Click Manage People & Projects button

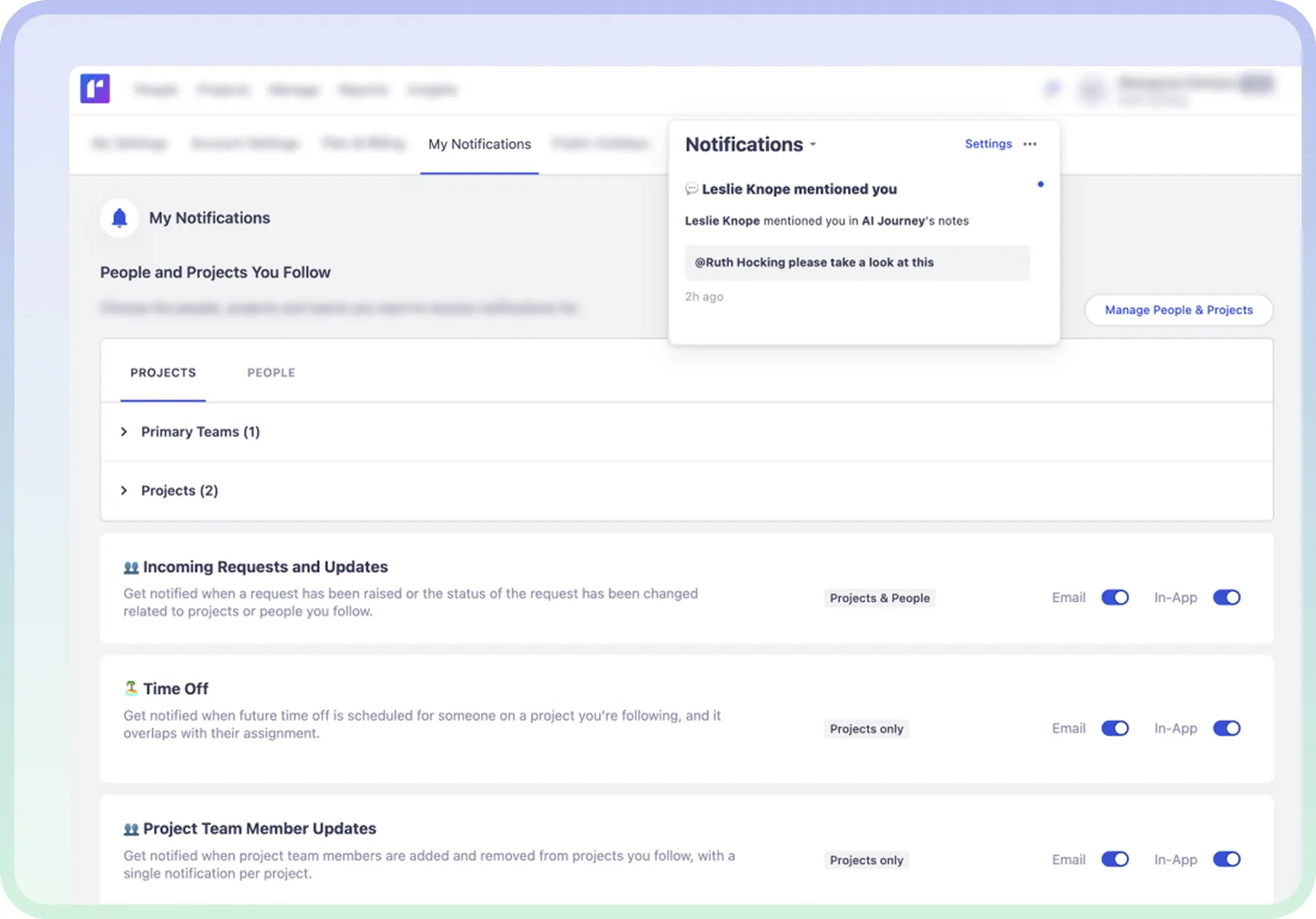point(1179,310)
